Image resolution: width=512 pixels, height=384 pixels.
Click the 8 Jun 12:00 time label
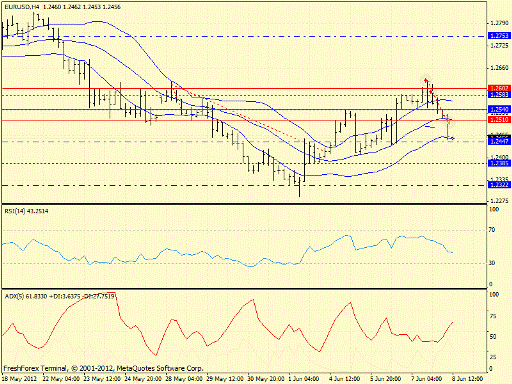click(467, 379)
